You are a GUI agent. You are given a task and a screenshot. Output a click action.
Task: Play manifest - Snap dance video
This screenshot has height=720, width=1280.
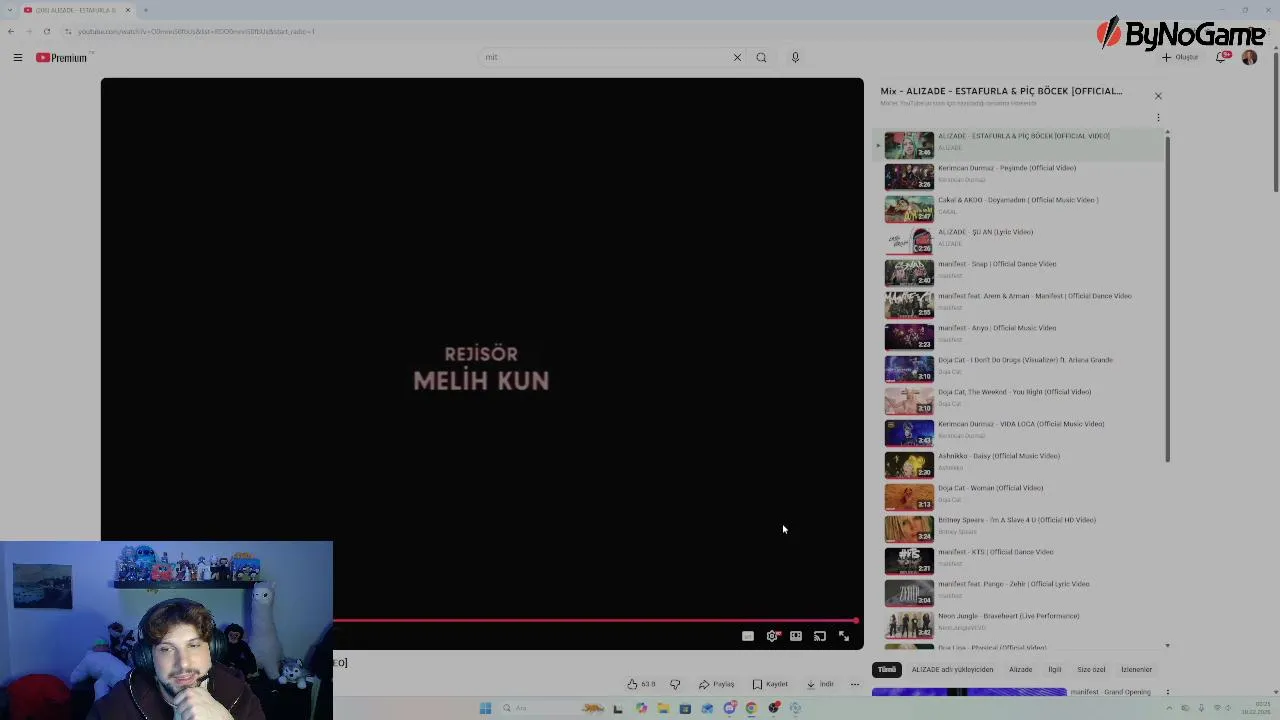(x=1020, y=272)
